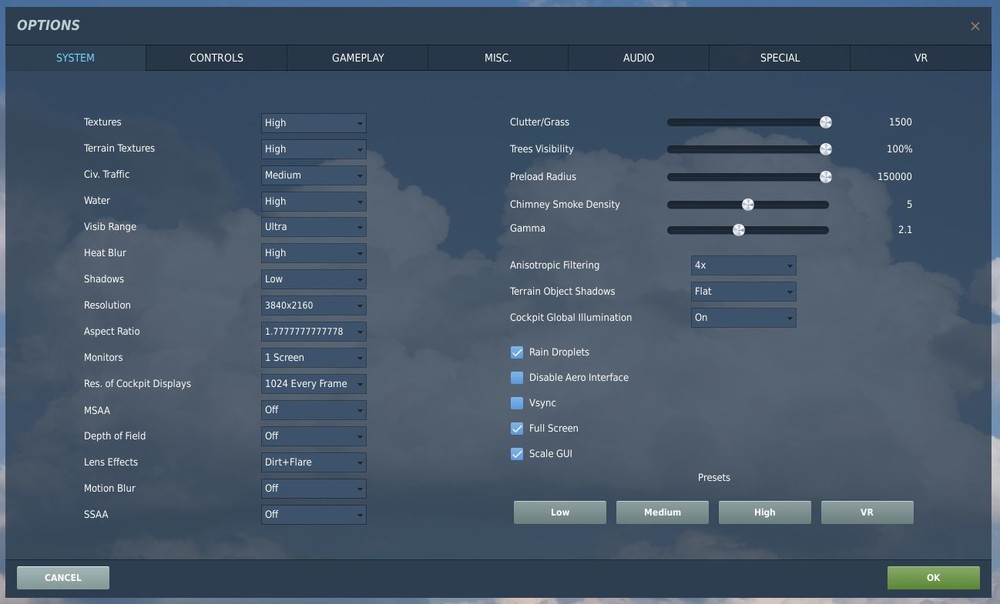The height and width of the screenshot is (604, 1000).
Task: Open the VR tab
Action: tap(920, 58)
